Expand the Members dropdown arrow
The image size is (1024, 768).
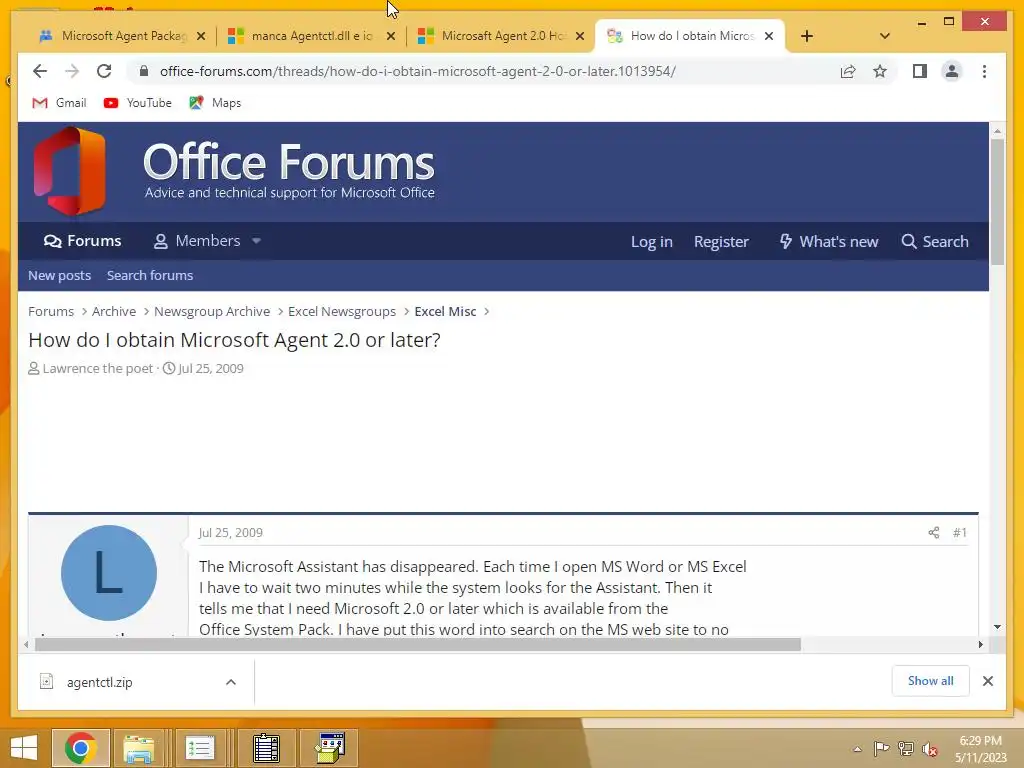click(257, 241)
